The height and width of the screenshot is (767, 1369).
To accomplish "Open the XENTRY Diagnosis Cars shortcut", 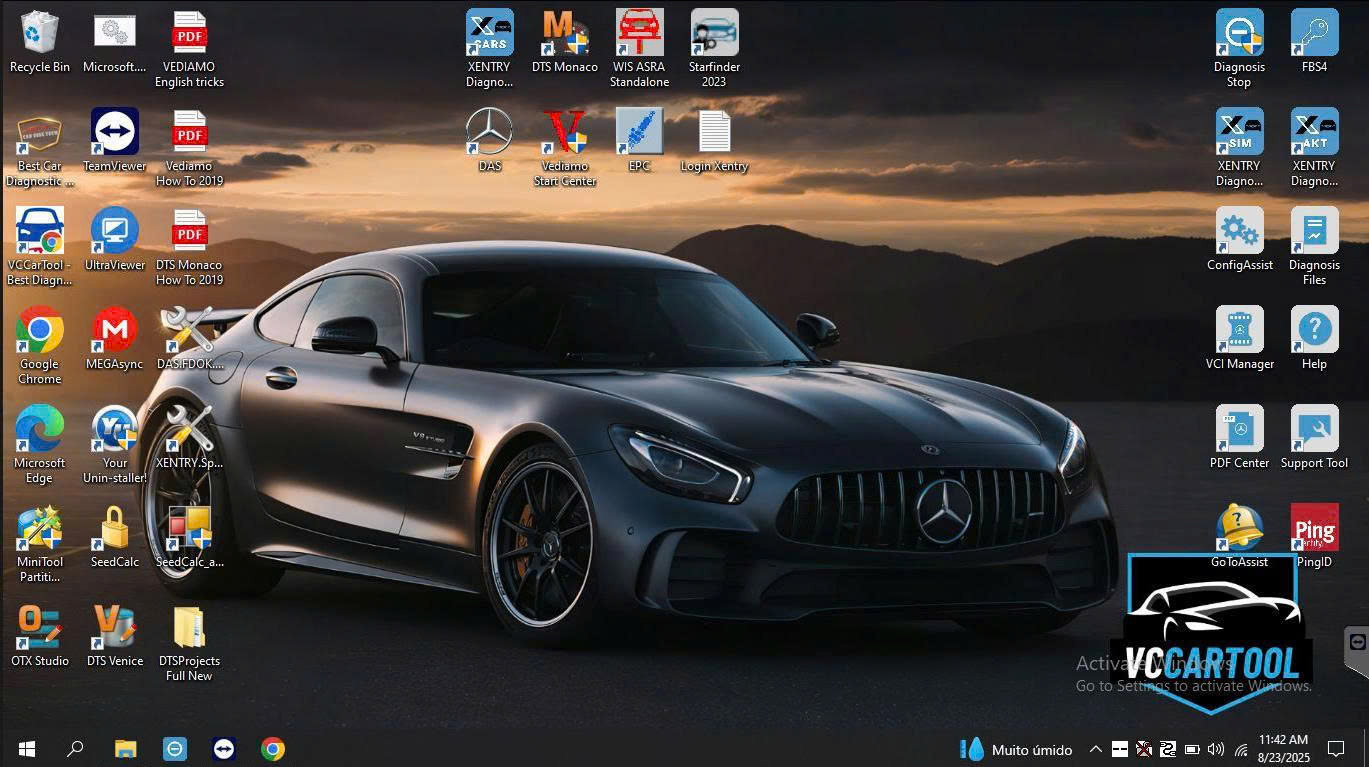I will 489,34.
